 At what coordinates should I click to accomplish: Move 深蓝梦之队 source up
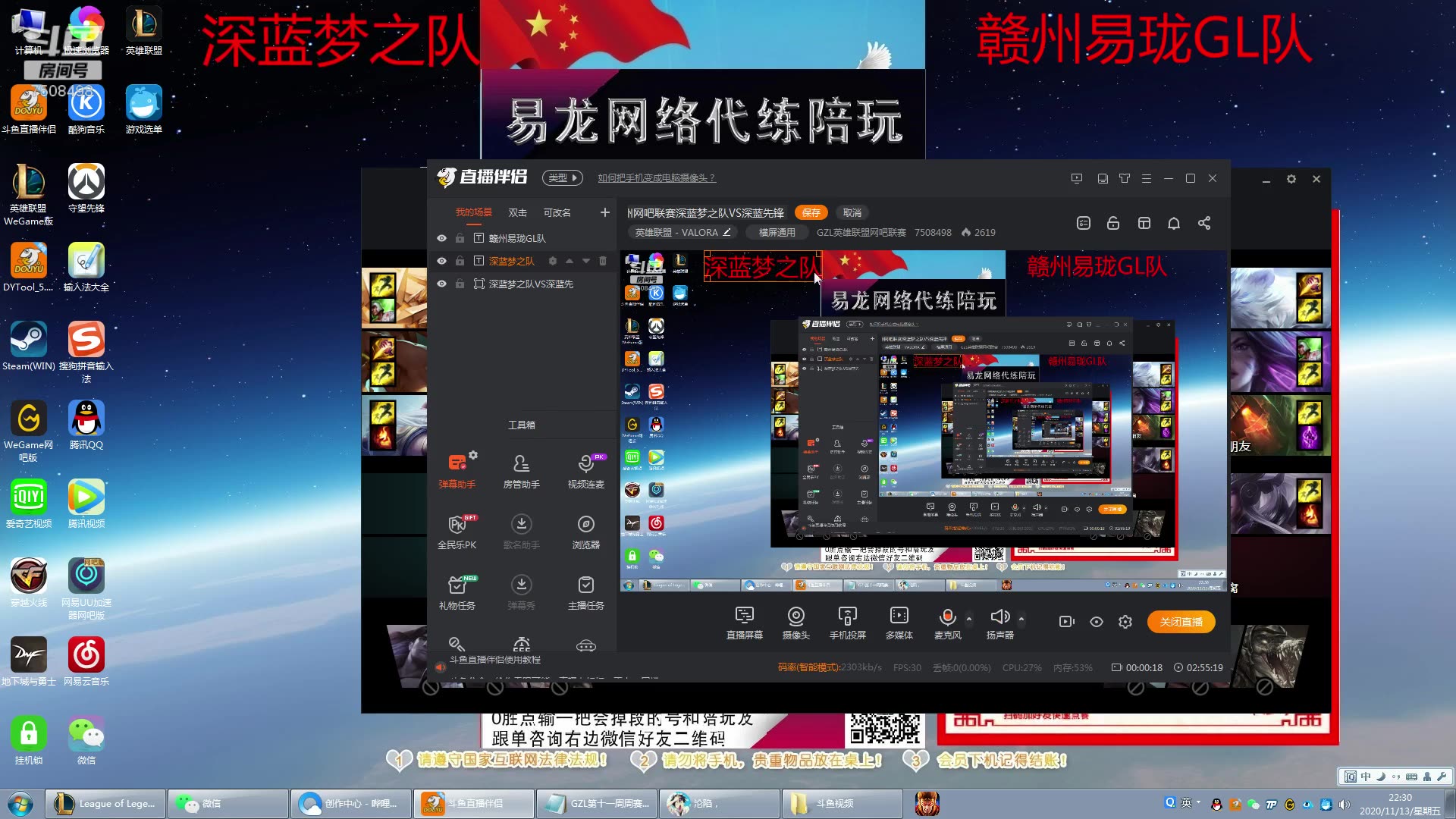(569, 261)
